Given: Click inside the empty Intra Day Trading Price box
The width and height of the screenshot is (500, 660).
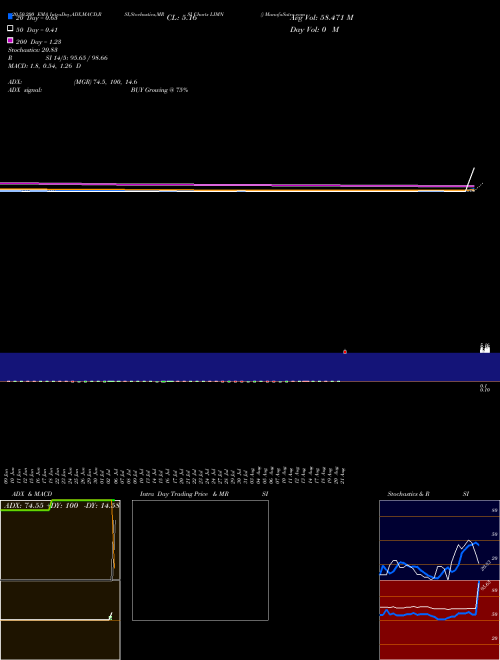Looking at the screenshot, I should [200, 560].
